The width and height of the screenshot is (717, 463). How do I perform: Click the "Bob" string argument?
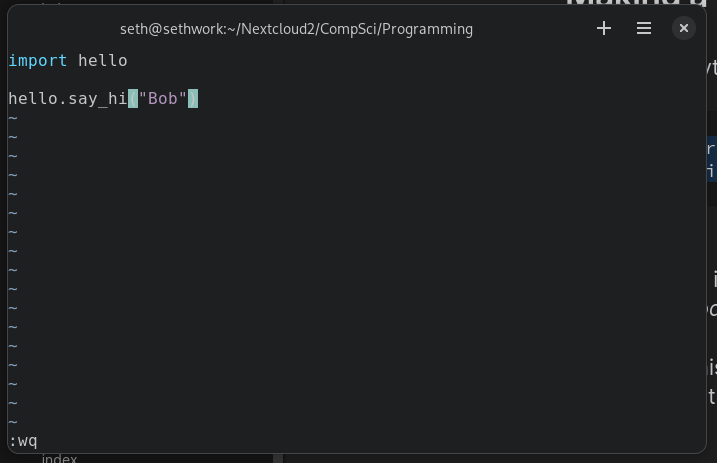162,99
